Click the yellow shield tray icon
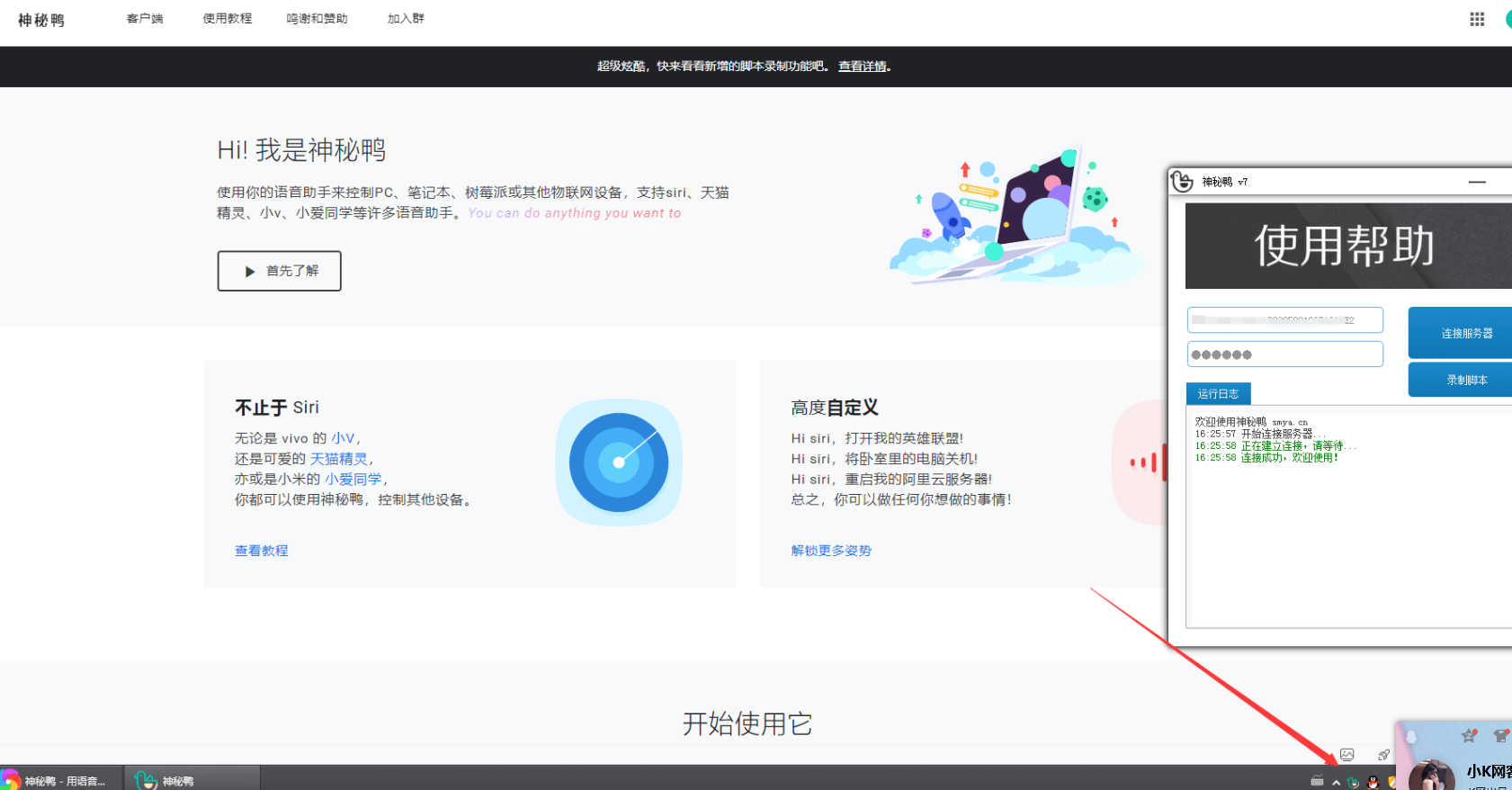1512x790 pixels. 1391,782
